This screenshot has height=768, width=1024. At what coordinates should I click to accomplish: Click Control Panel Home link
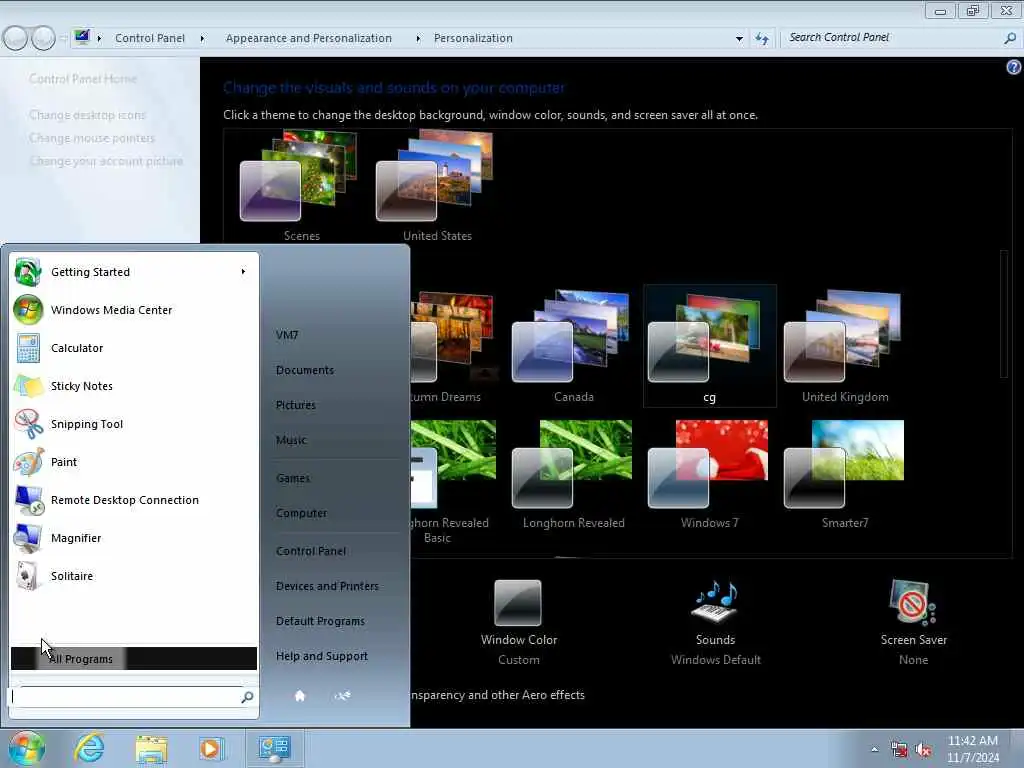tap(83, 79)
